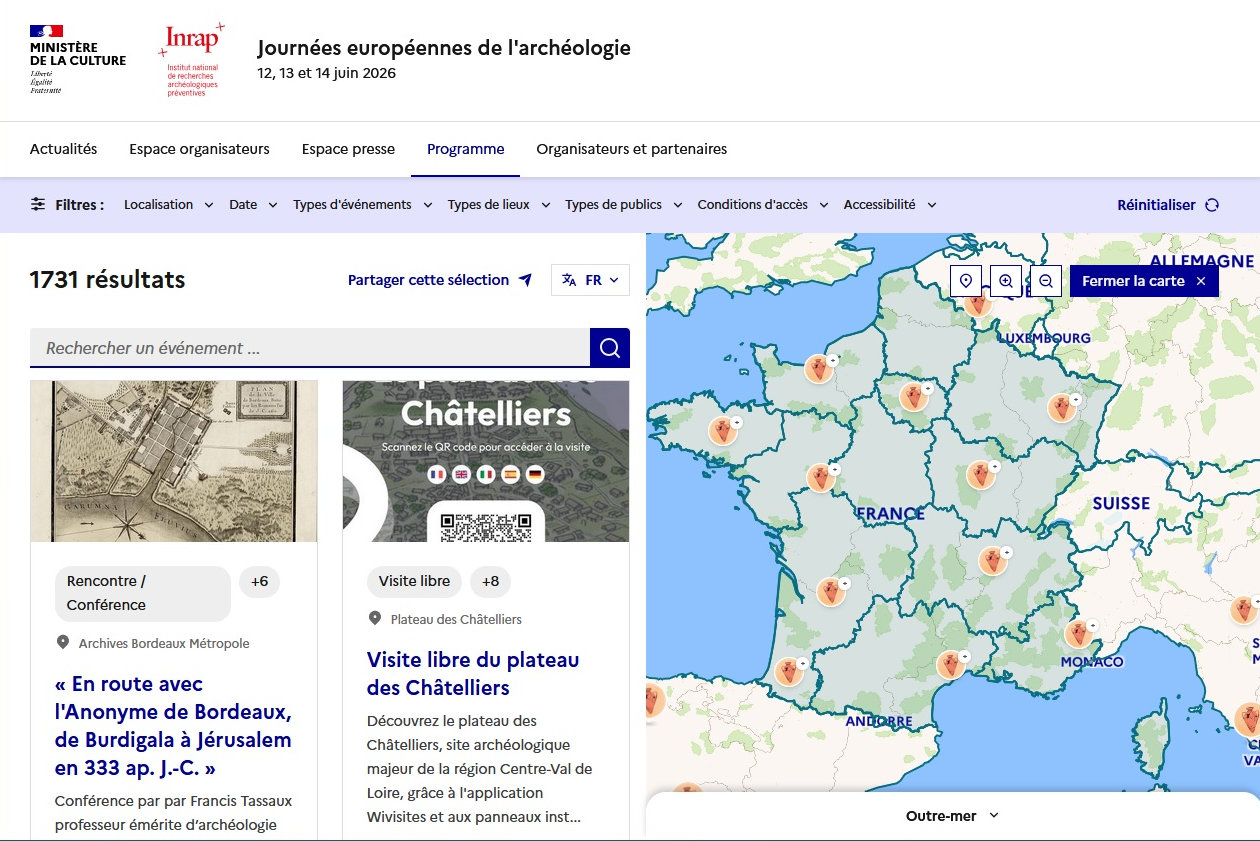Click the filters sliders icon
1260x841 pixels.
click(x=38, y=204)
